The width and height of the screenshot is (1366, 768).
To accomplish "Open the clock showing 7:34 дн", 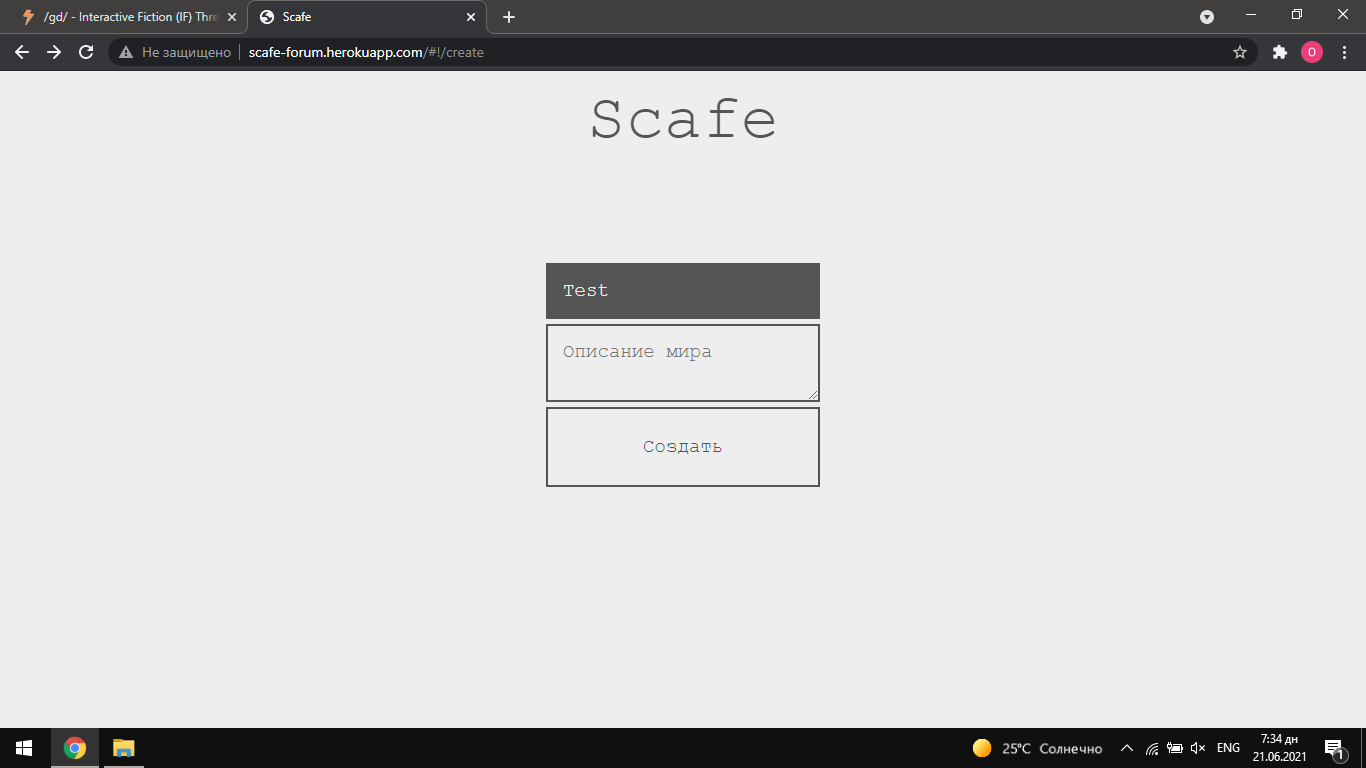I will click(x=1279, y=748).
